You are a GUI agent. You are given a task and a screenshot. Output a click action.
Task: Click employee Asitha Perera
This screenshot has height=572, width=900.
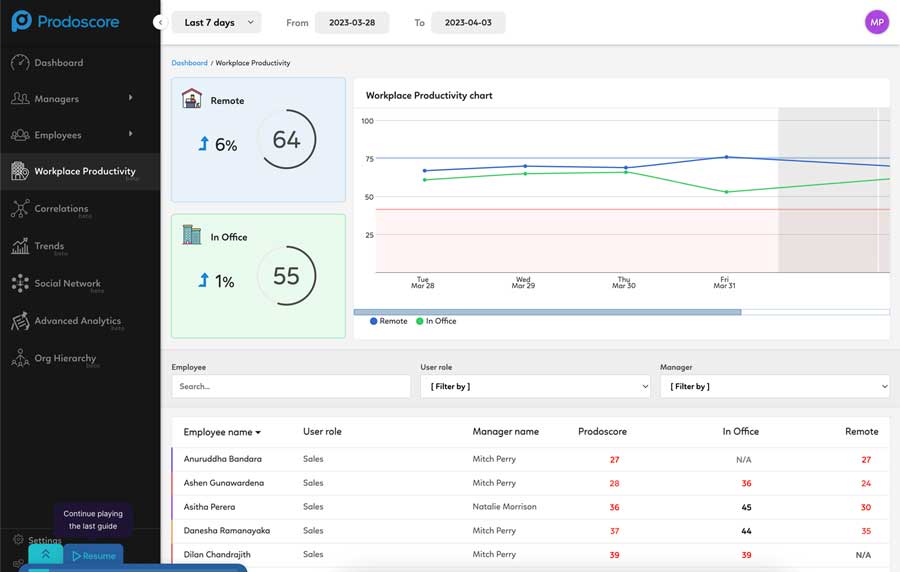pos(210,507)
